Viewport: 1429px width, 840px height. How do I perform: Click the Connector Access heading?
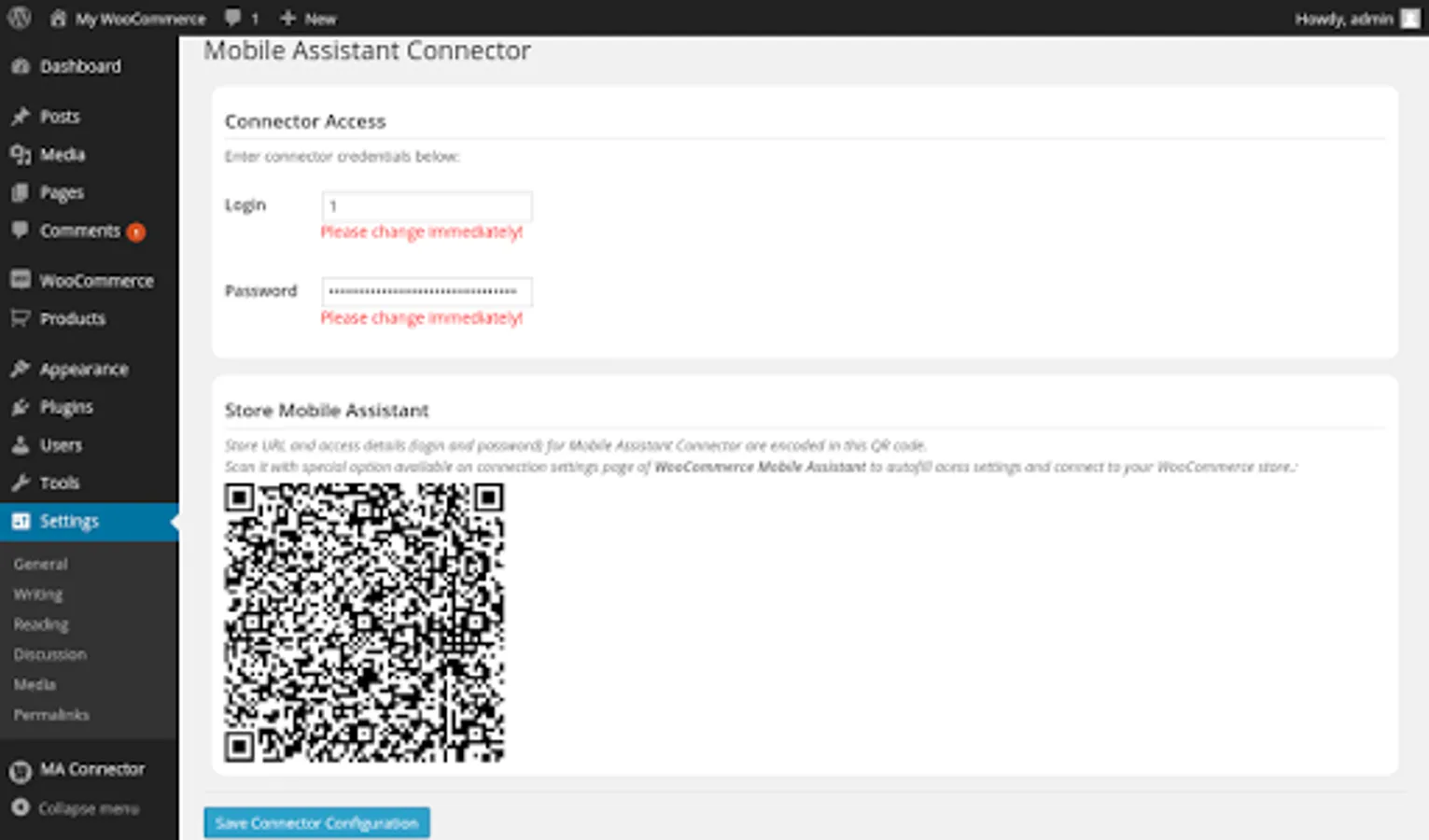click(x=305, y=121)
